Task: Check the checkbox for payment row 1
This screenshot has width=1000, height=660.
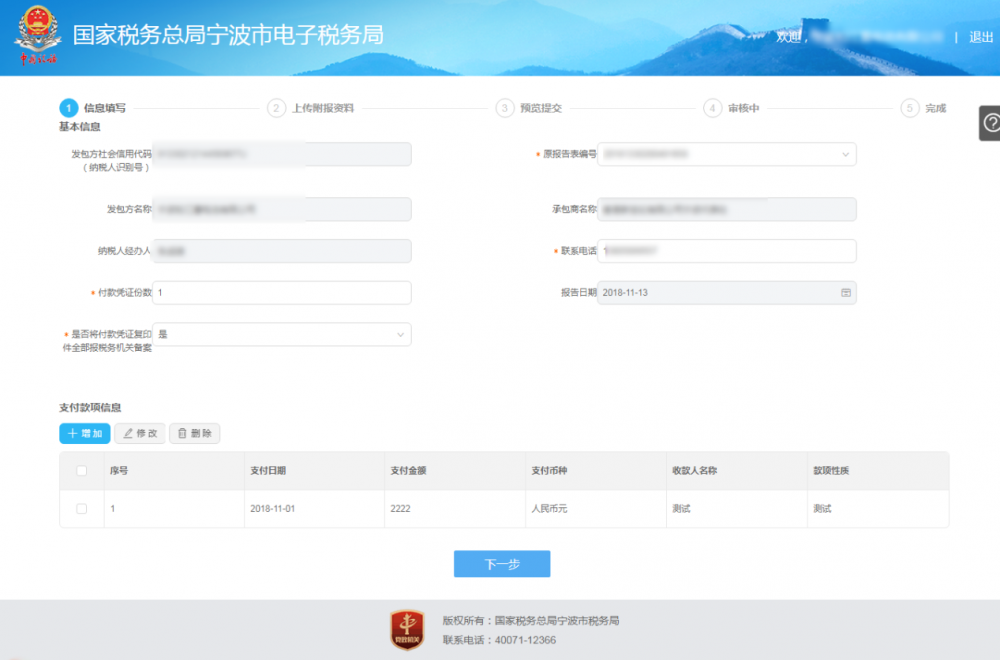Action: point(83,509)
